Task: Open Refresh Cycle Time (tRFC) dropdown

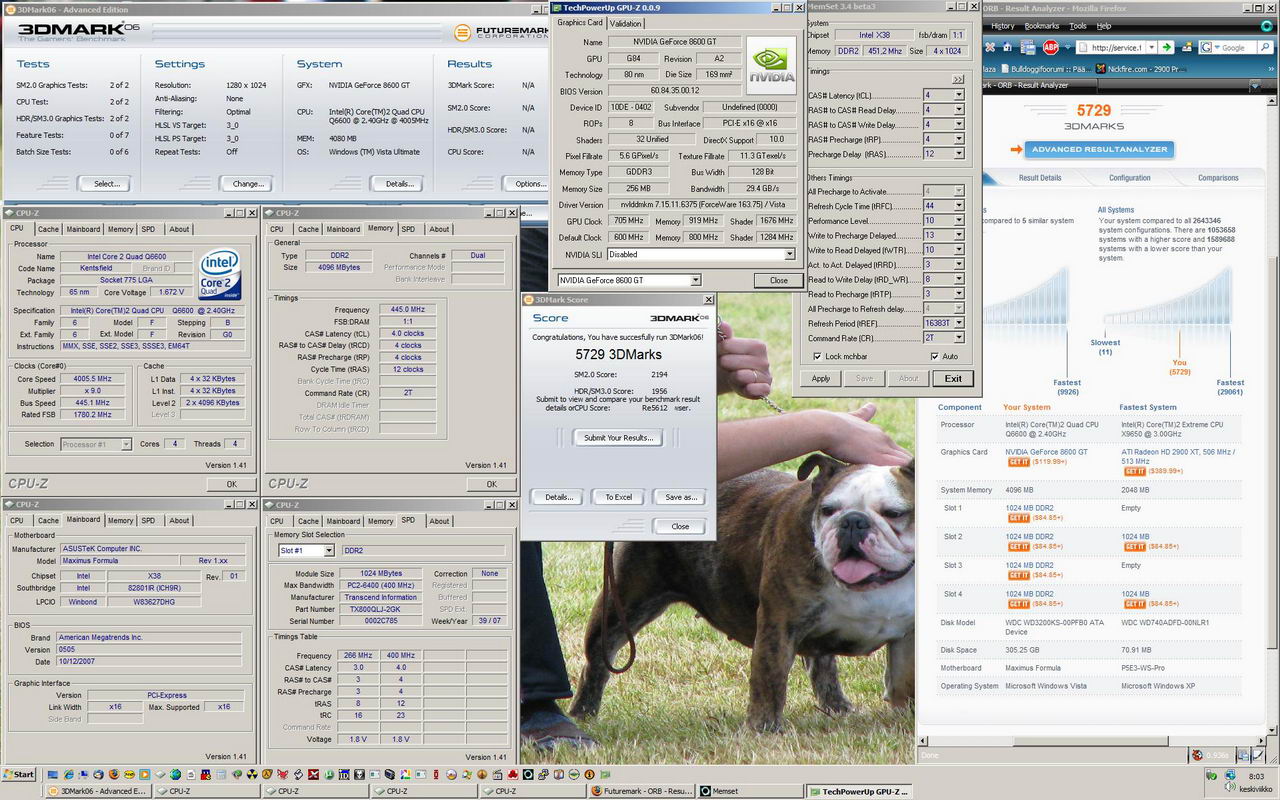Action: tap(958, 206)
